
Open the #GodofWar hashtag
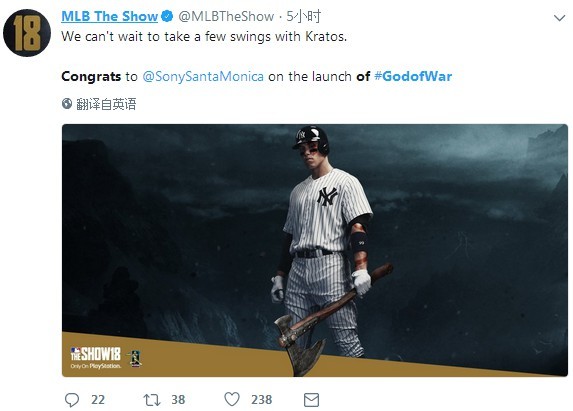click(x=413, y=76)
